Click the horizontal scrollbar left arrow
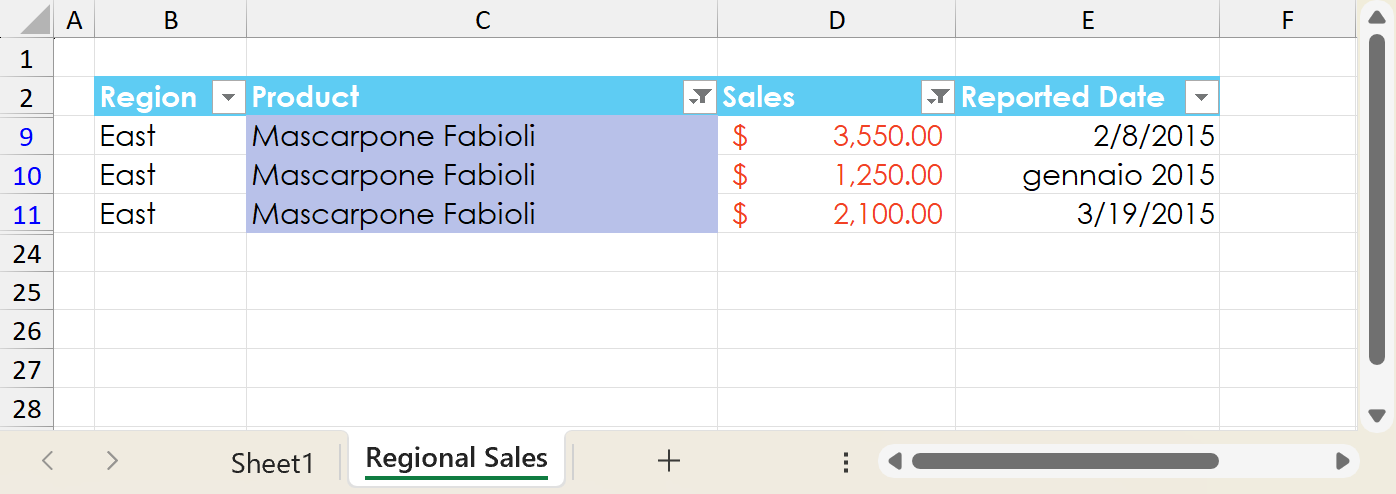1396x494 pixels. click(895, 461)
